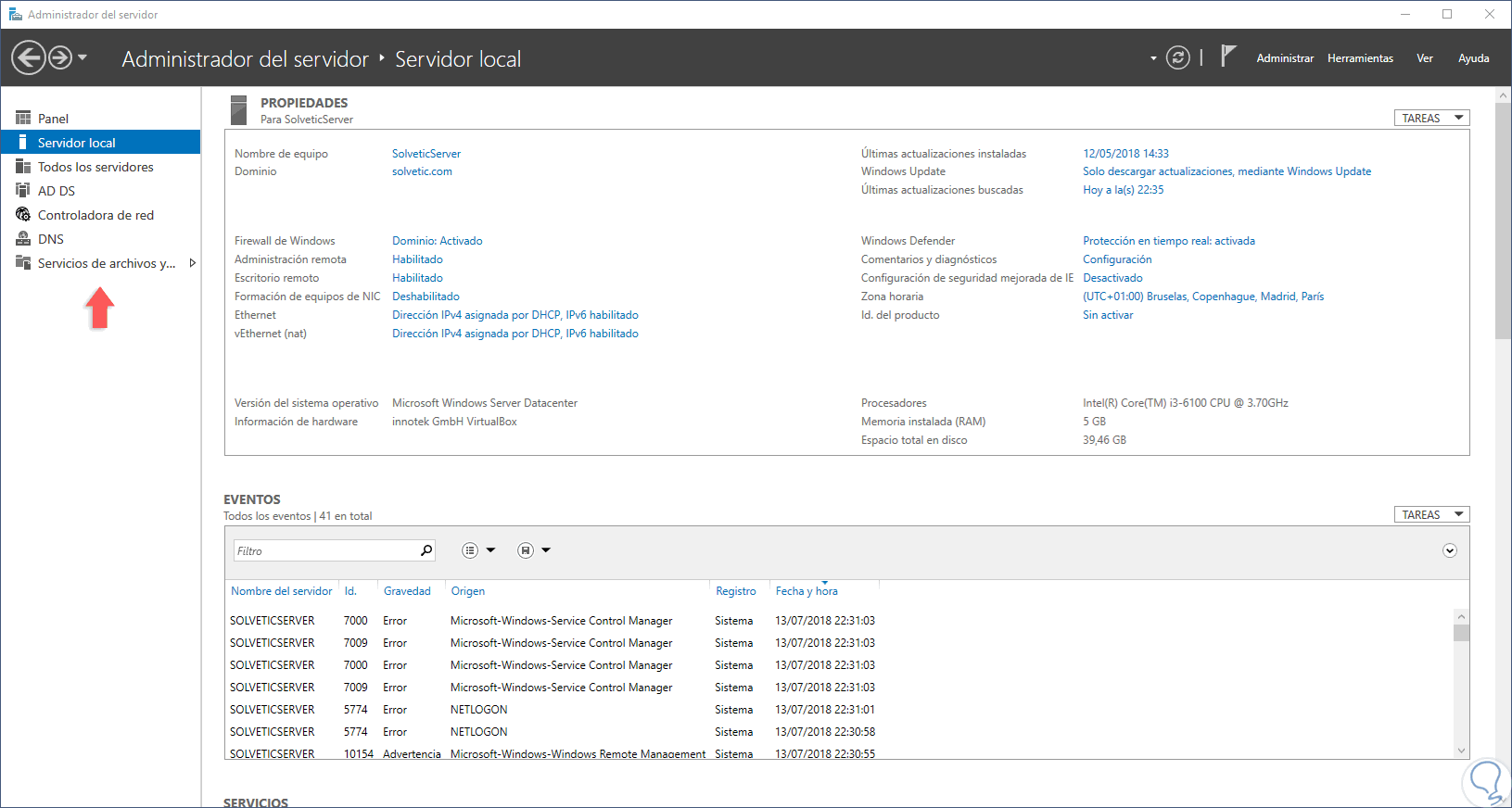The image size is (1512, 808).
Task: Click the forward navigation arrow
Action: click(60, 57)
